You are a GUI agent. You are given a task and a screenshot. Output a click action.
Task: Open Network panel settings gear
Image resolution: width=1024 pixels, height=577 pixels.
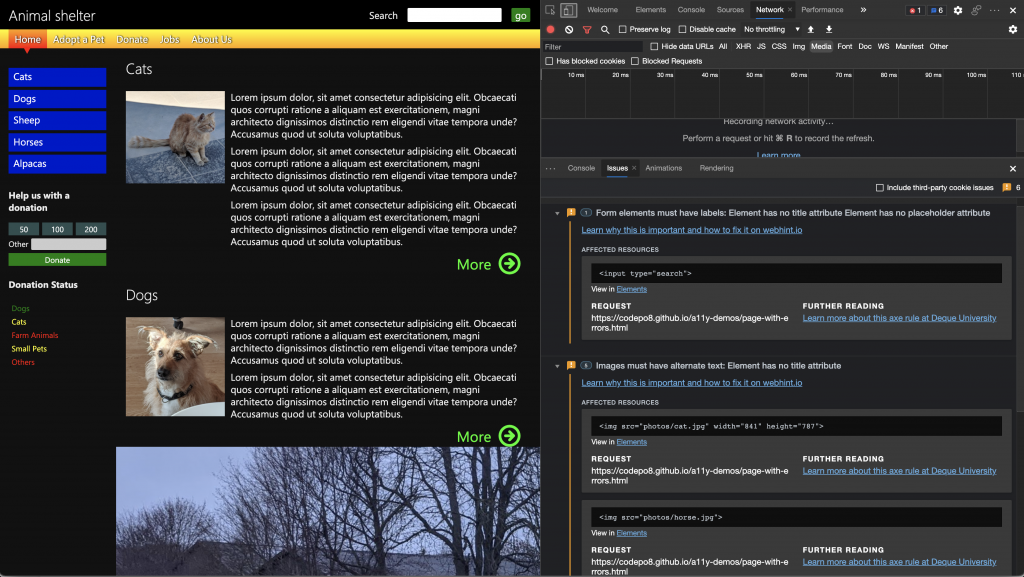coord(1012,29)
